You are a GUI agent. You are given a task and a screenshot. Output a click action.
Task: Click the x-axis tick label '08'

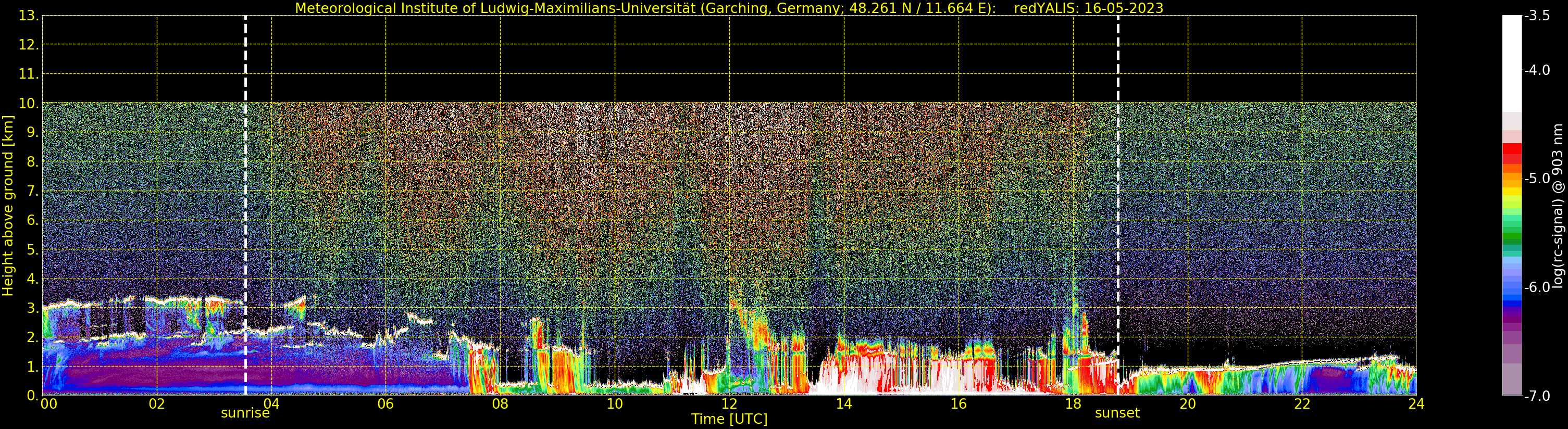(500, 404)
